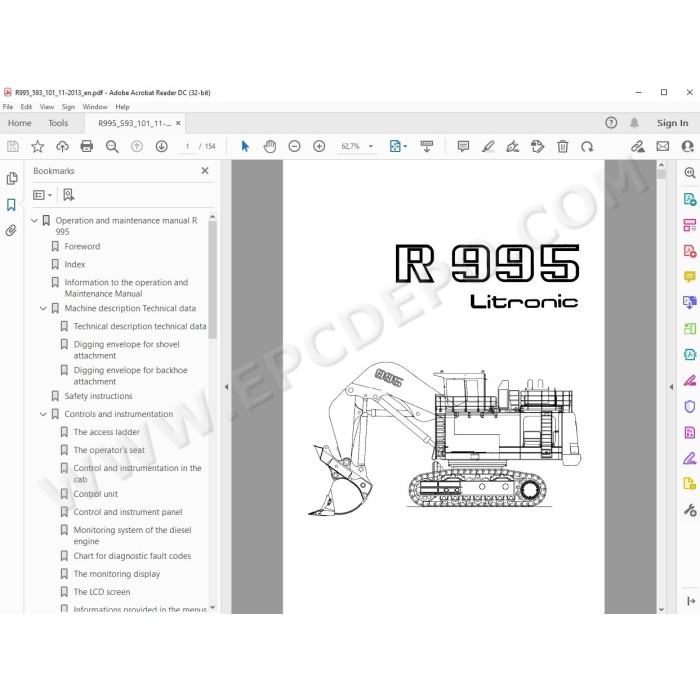Switch to the Tools tab
The height and width of the screenshot is (700, 700).
click(x=58, y=123)
